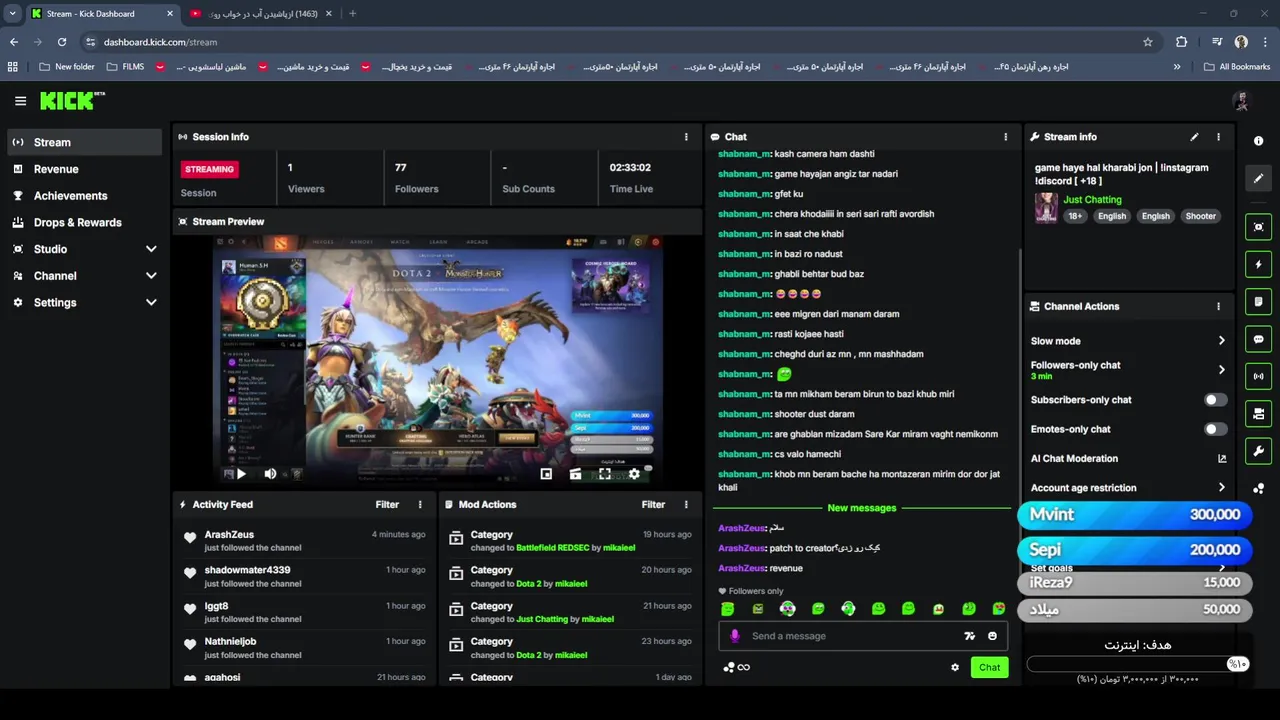This screenshot has height=720, width=1280.
Task: Open All Bookmarks folder
Action: coord(1237,67)
